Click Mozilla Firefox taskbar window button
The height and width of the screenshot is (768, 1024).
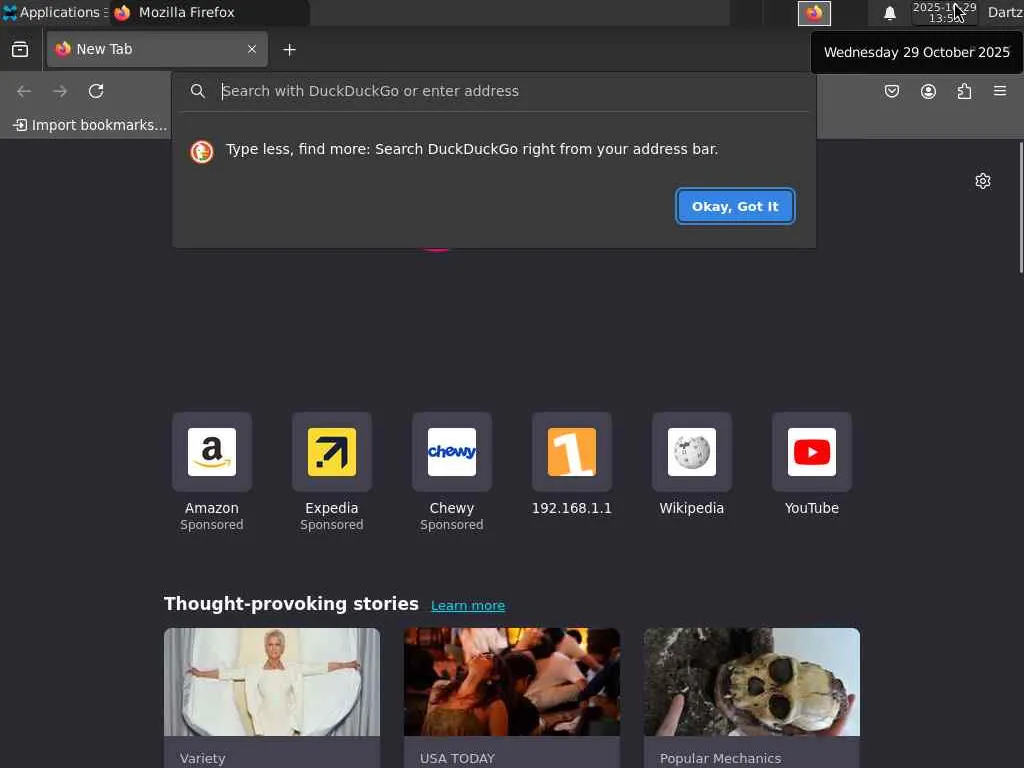point(209,12)
